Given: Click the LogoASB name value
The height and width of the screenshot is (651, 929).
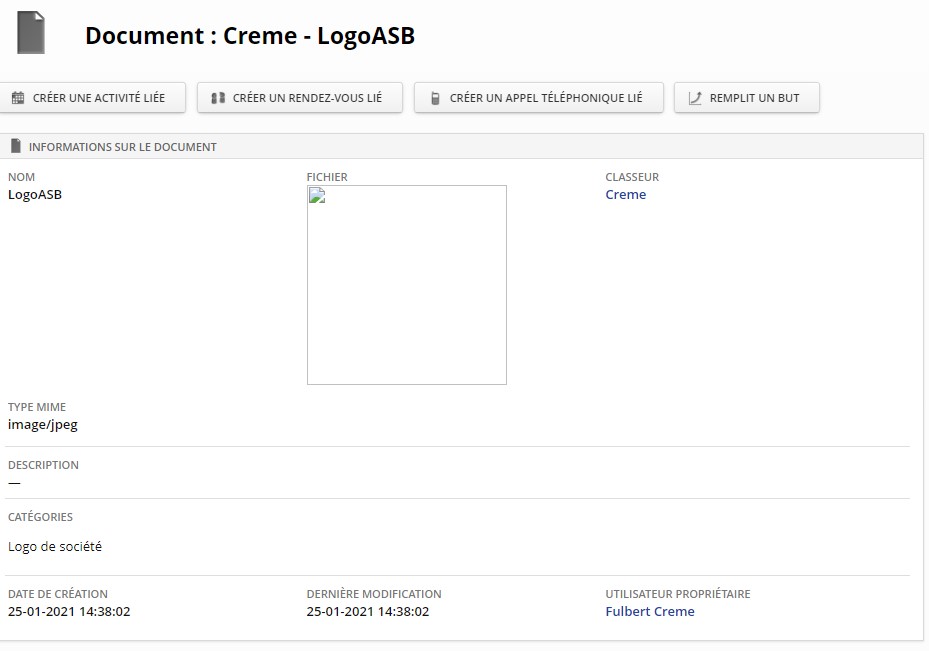Looking at the screenshot, I should (x=35, y=194).
